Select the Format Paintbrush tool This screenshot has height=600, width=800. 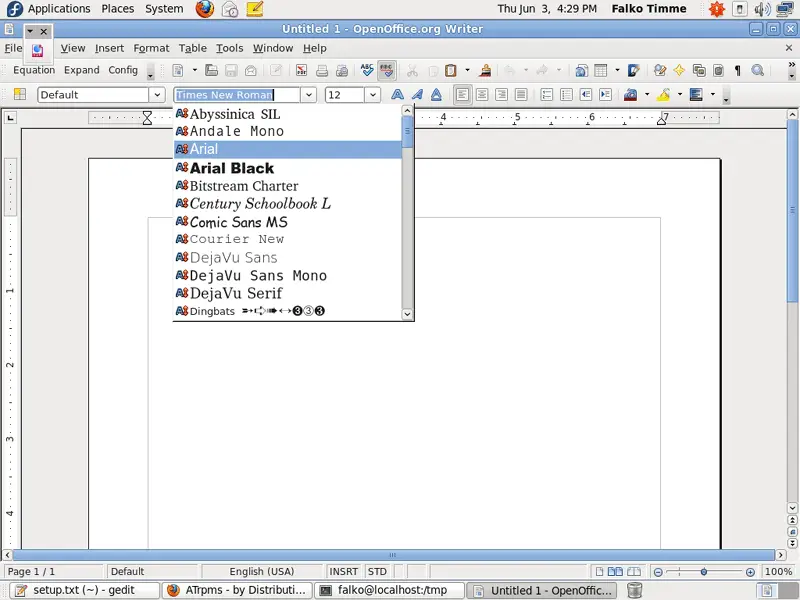pos(485,70)
